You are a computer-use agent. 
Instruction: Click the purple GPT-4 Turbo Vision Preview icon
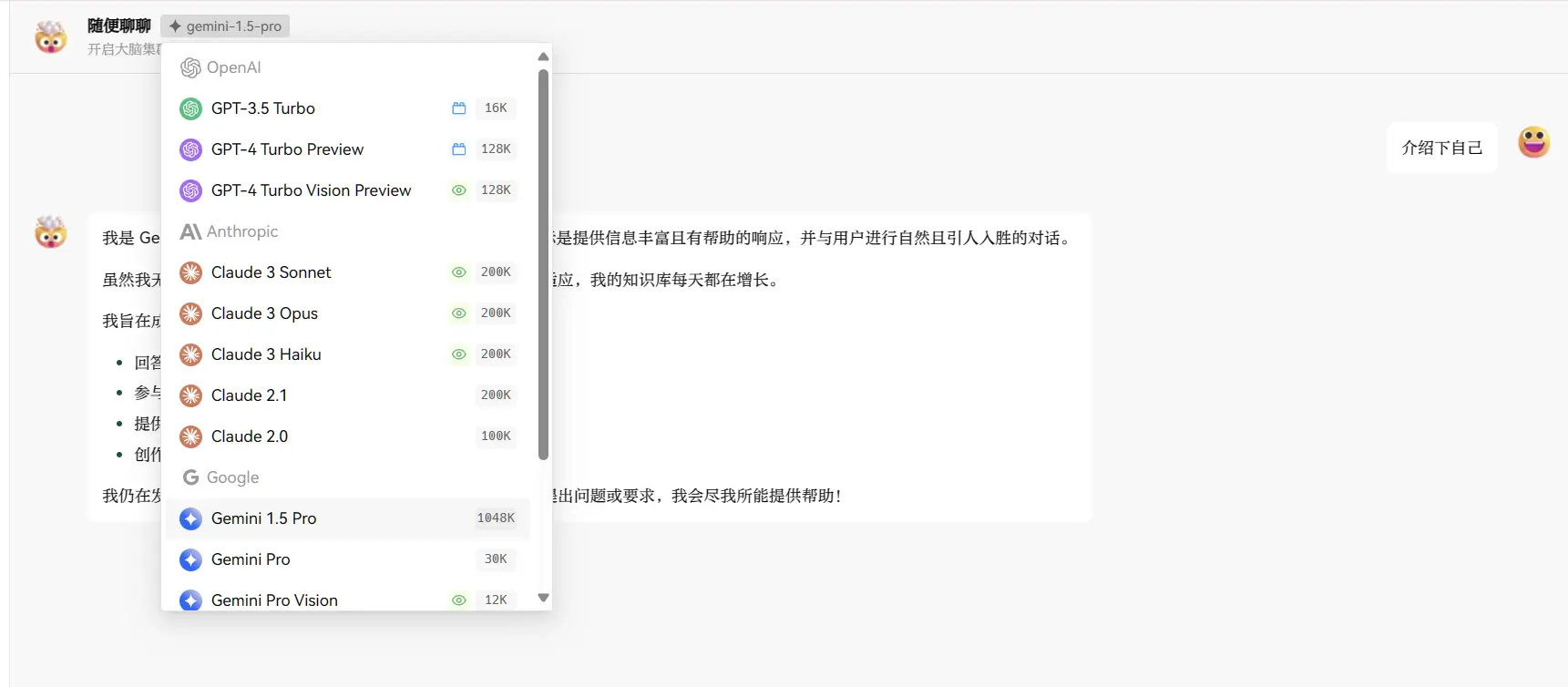click(190, 190)
